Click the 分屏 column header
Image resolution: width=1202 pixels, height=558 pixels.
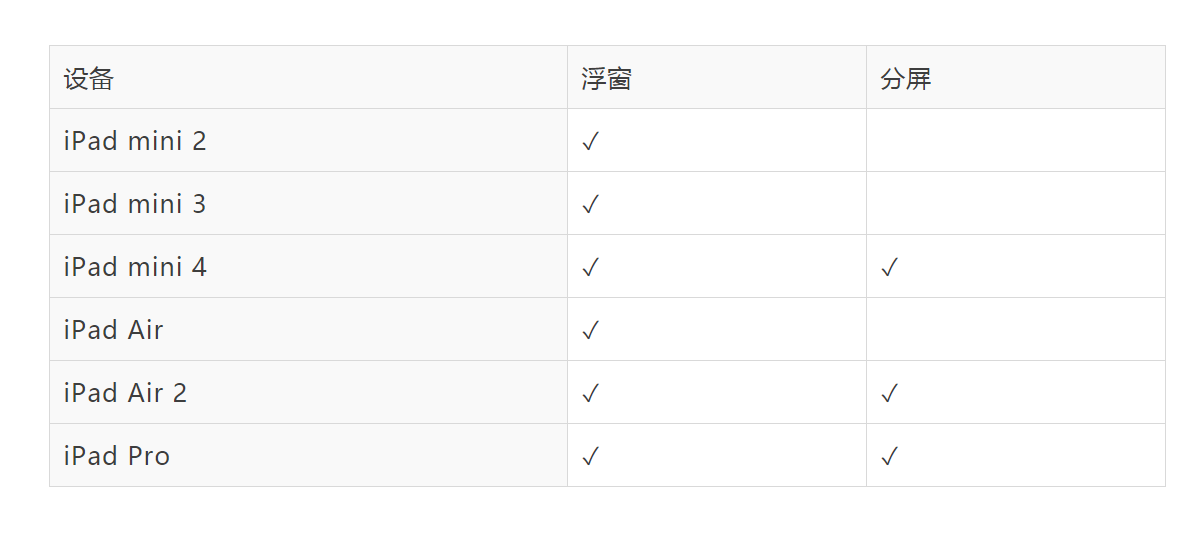906,78
